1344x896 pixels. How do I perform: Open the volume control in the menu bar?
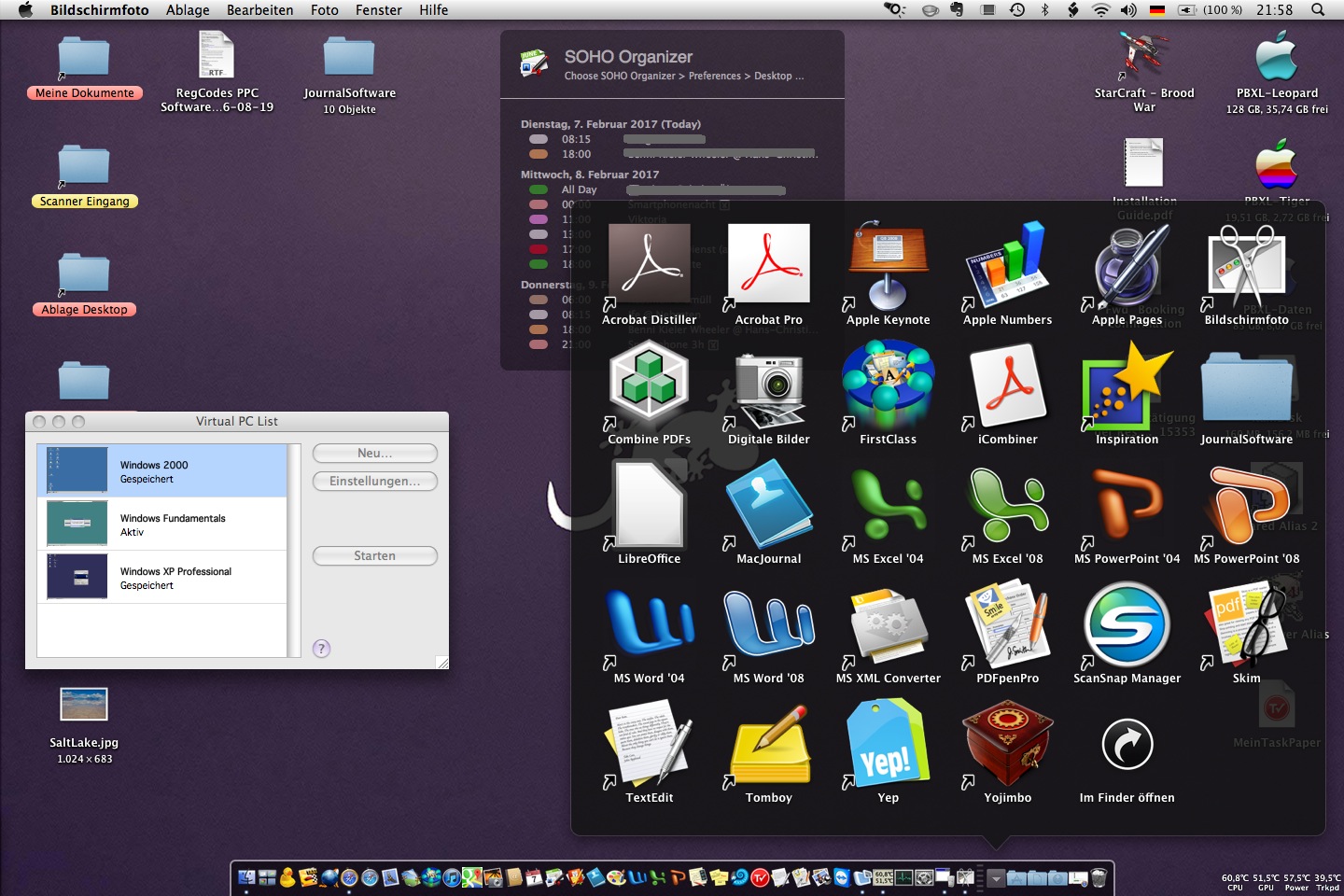[1128, 10]
